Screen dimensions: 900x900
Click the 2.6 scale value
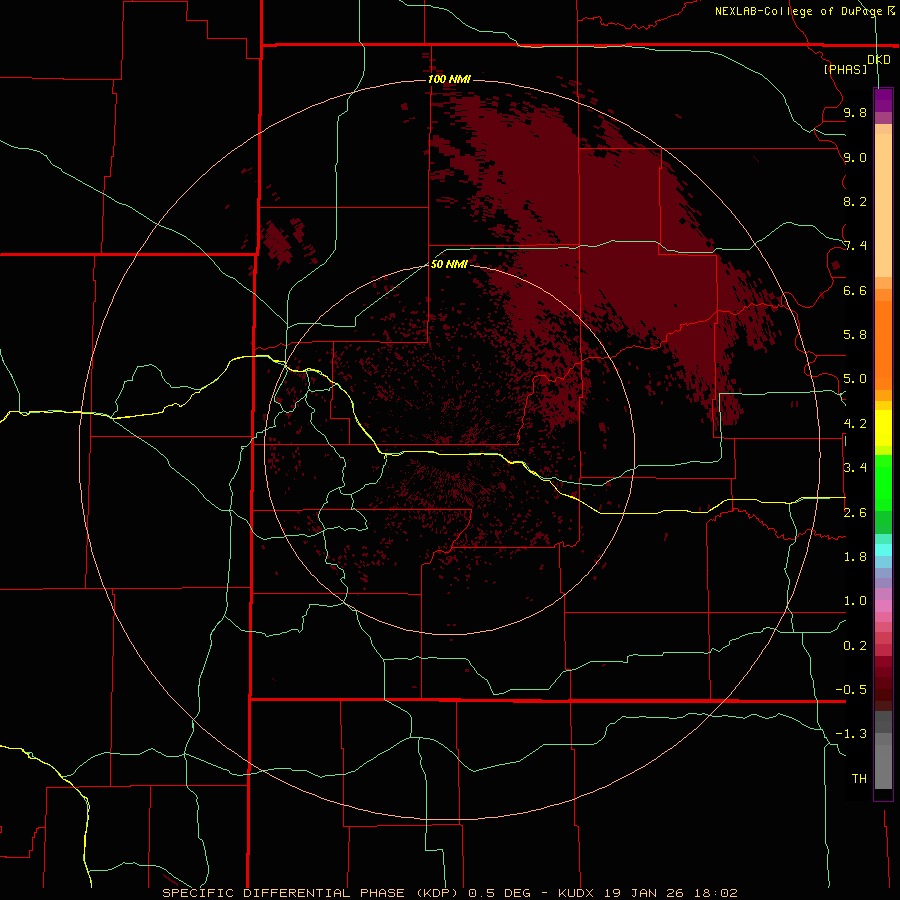click(x=855, y=513)
